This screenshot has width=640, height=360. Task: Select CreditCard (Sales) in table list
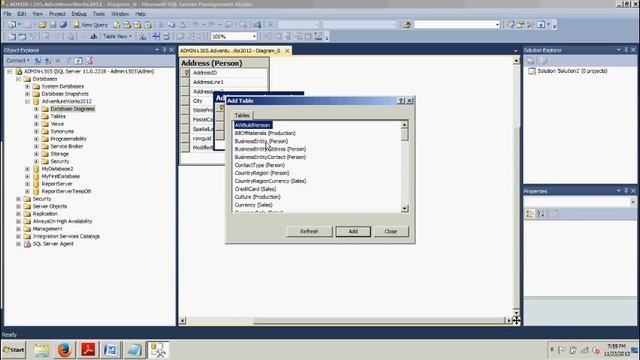[256, 189]
